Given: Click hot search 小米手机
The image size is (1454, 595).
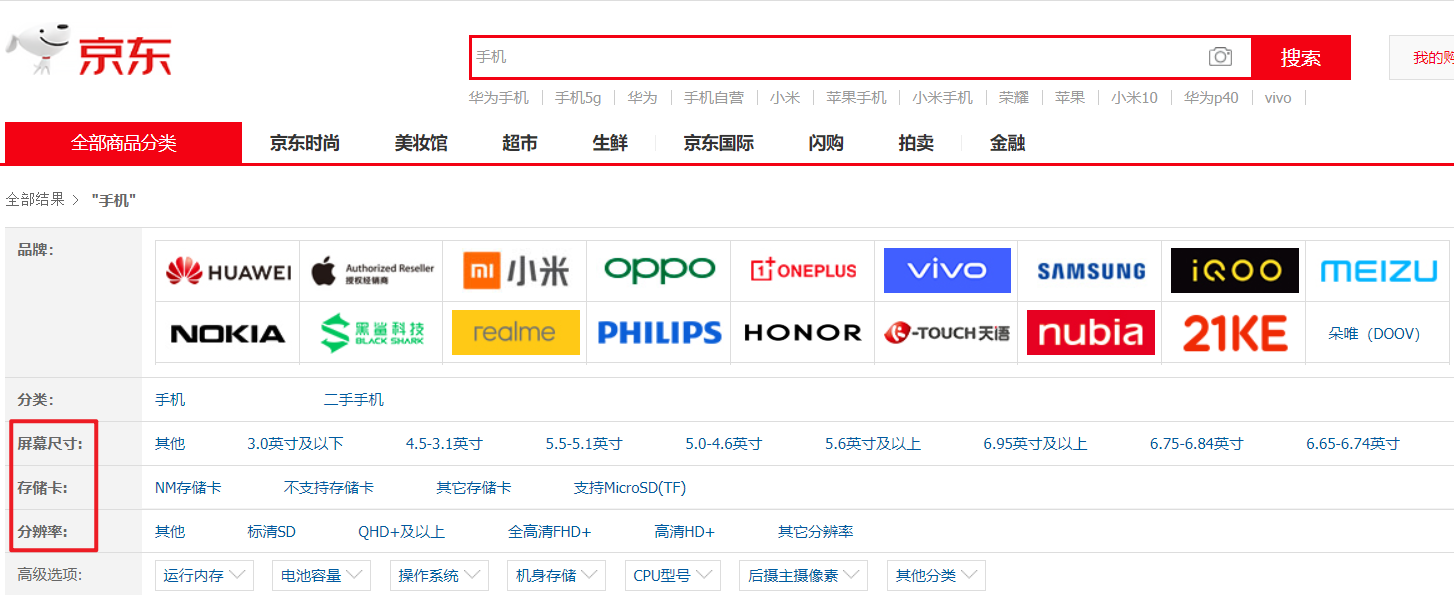Looking at the screenshot, I should point(942,97).
